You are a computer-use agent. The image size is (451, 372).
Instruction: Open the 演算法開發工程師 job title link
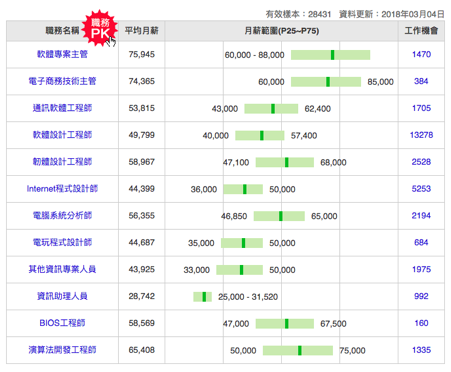(x=62, y=350)
